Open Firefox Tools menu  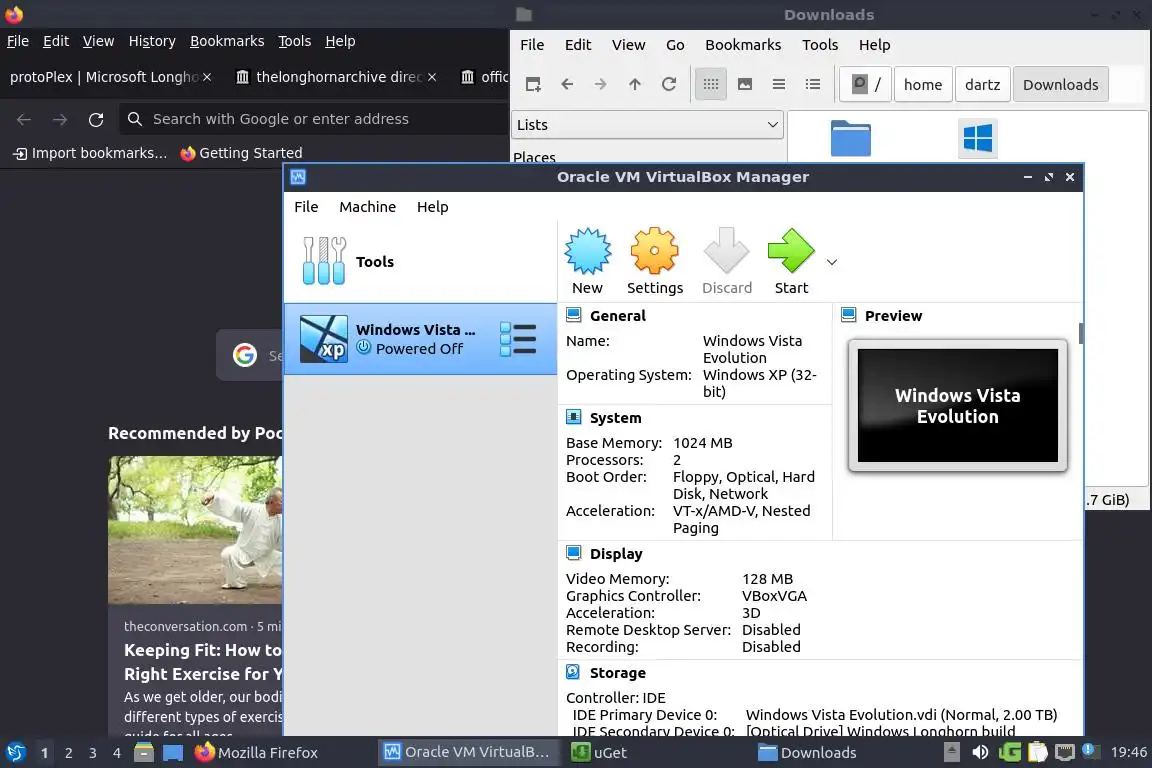click(295, 41)
